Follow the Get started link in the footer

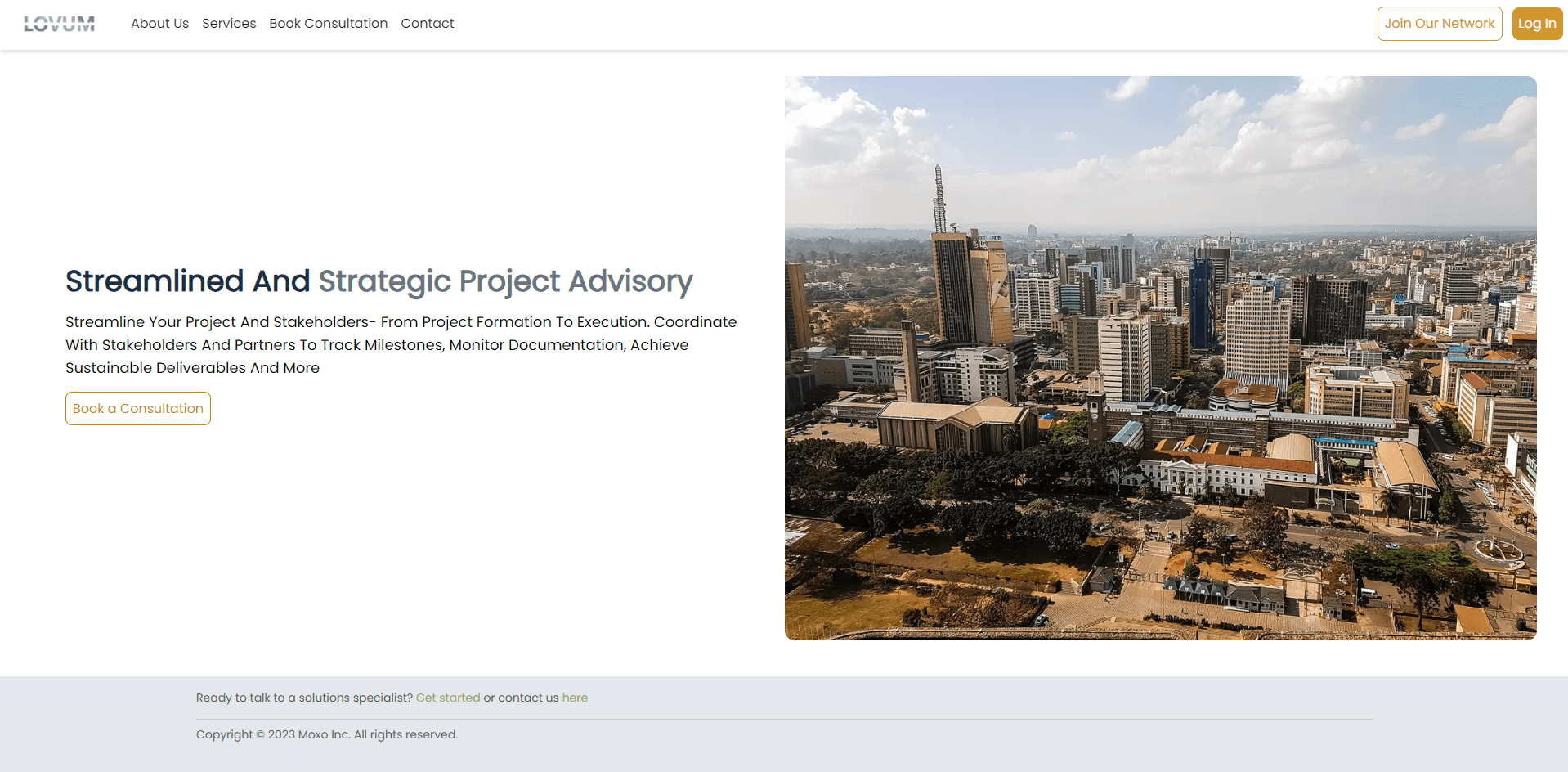[448, 698]
